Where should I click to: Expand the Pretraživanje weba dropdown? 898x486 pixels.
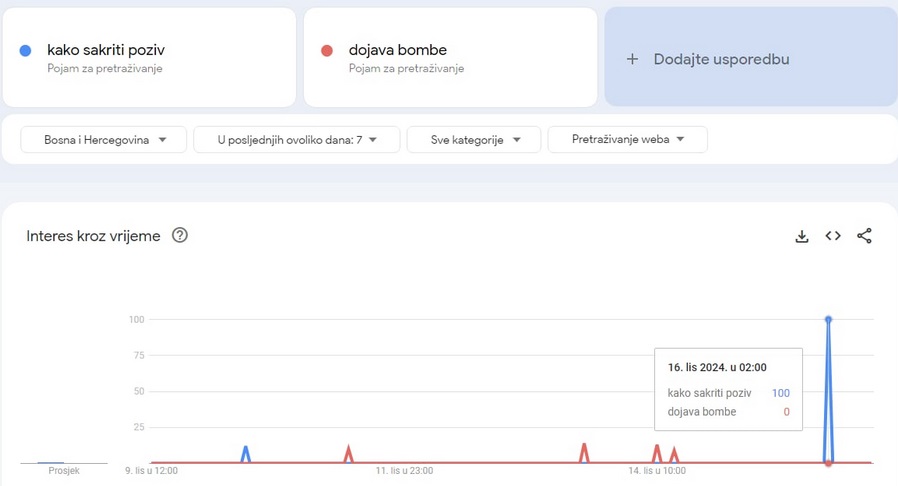627,139
